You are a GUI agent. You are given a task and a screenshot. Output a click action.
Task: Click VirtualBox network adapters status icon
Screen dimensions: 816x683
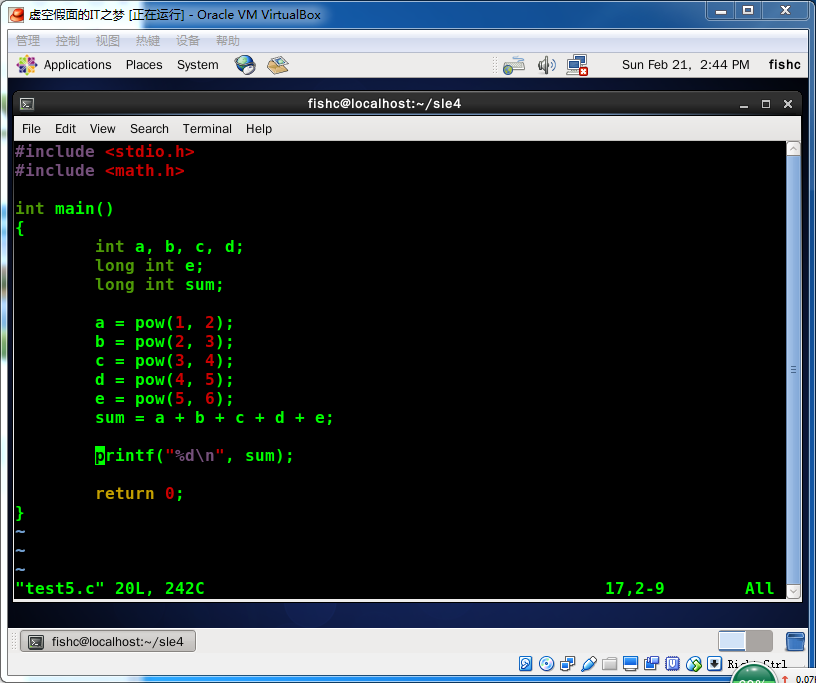(x=568, y=664)
